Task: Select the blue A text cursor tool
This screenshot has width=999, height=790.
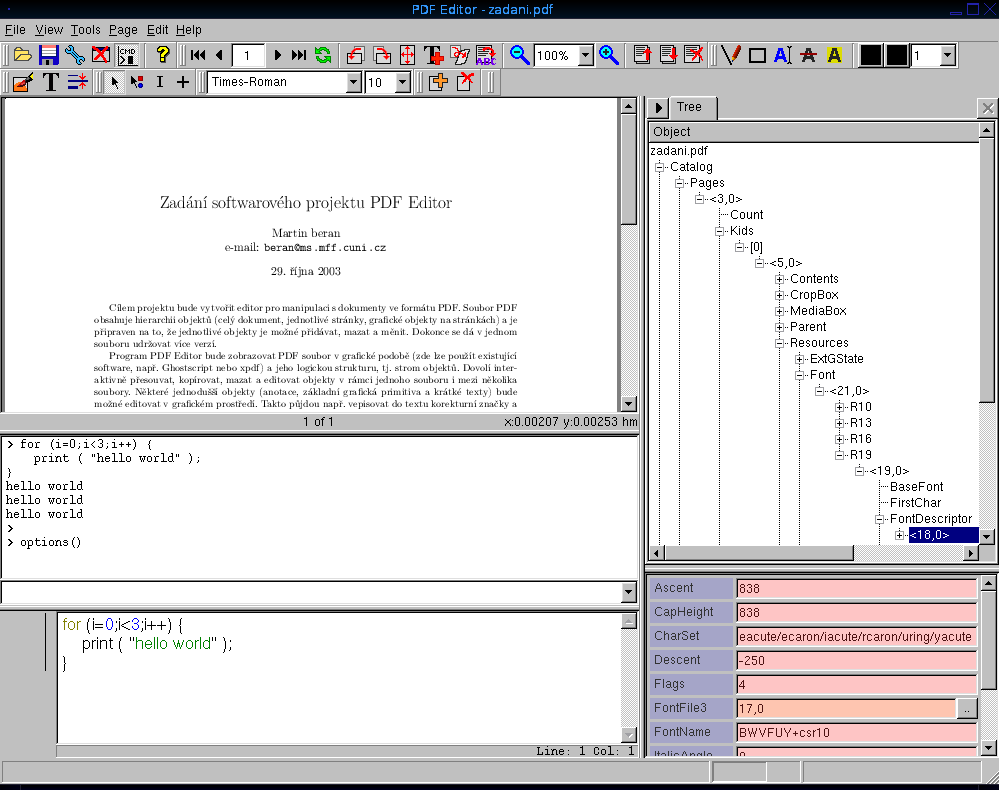Action: (x=782, y=55)
